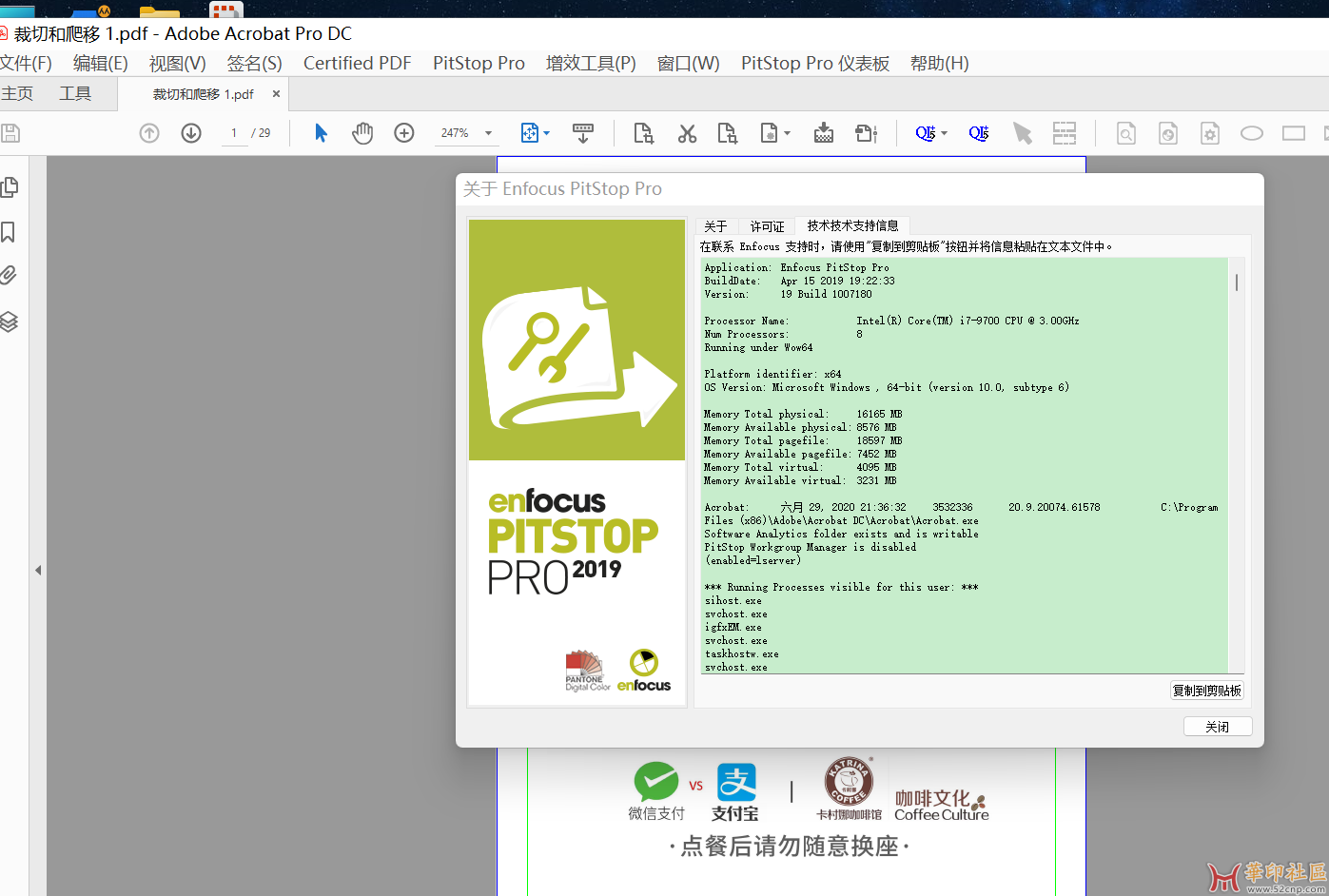This screenshot has width=1329, height=896.
Task: Select the rectangle drawing tool
Action: point(1294,133)
